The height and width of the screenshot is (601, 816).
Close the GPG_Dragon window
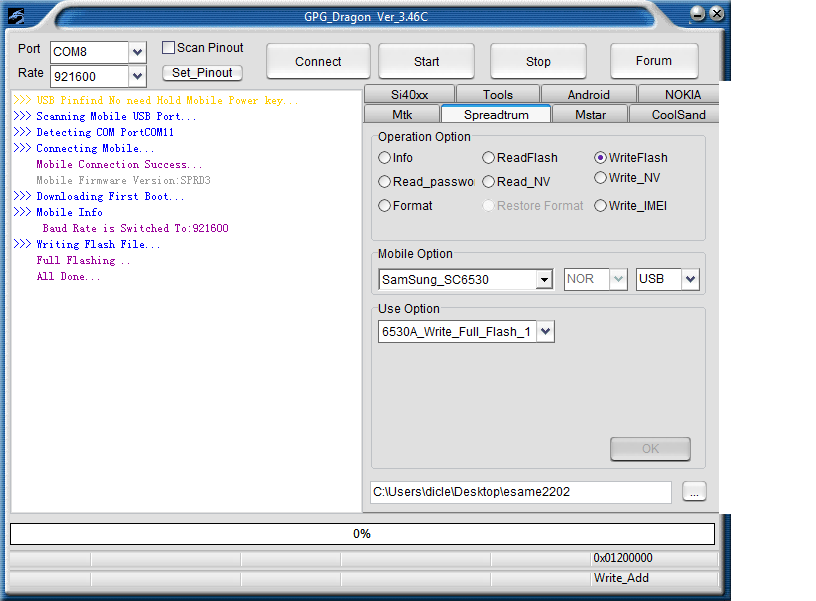tap(717, 14)
